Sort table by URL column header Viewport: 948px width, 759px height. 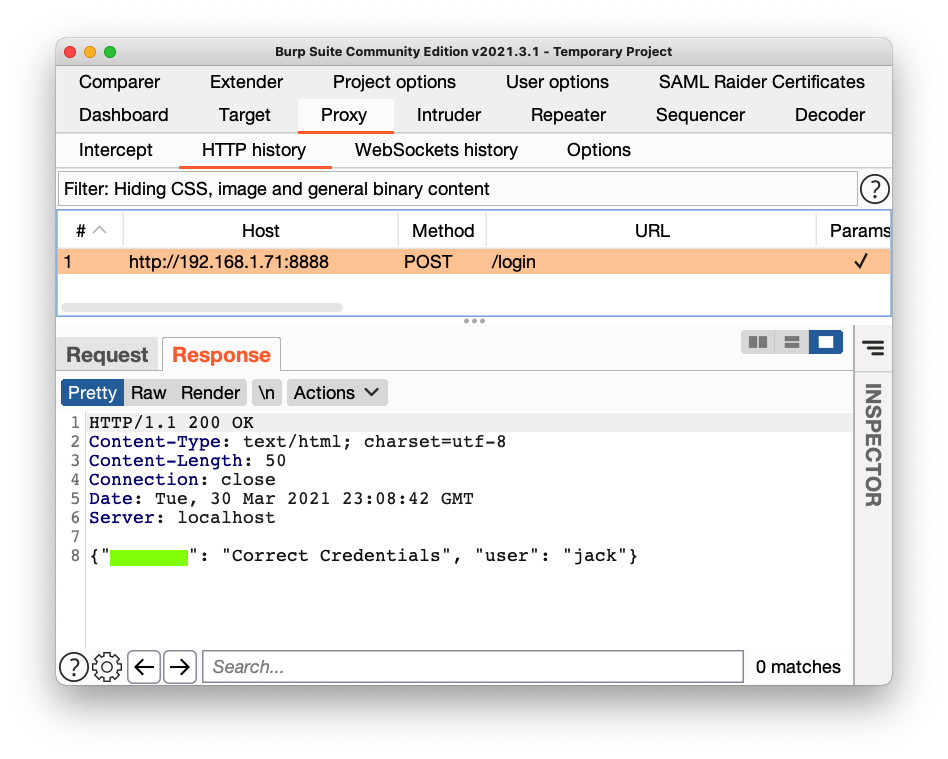point(652,230)
